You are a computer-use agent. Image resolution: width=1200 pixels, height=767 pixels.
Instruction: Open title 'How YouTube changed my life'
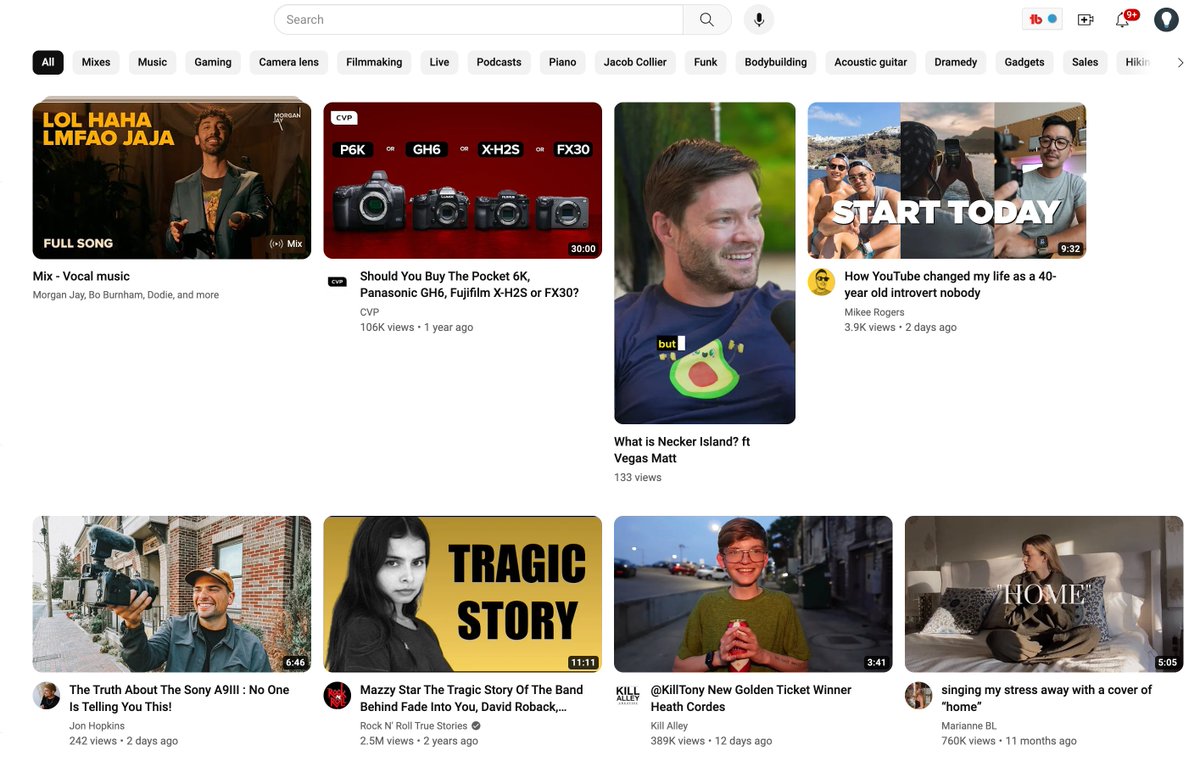tap(950, 285)
